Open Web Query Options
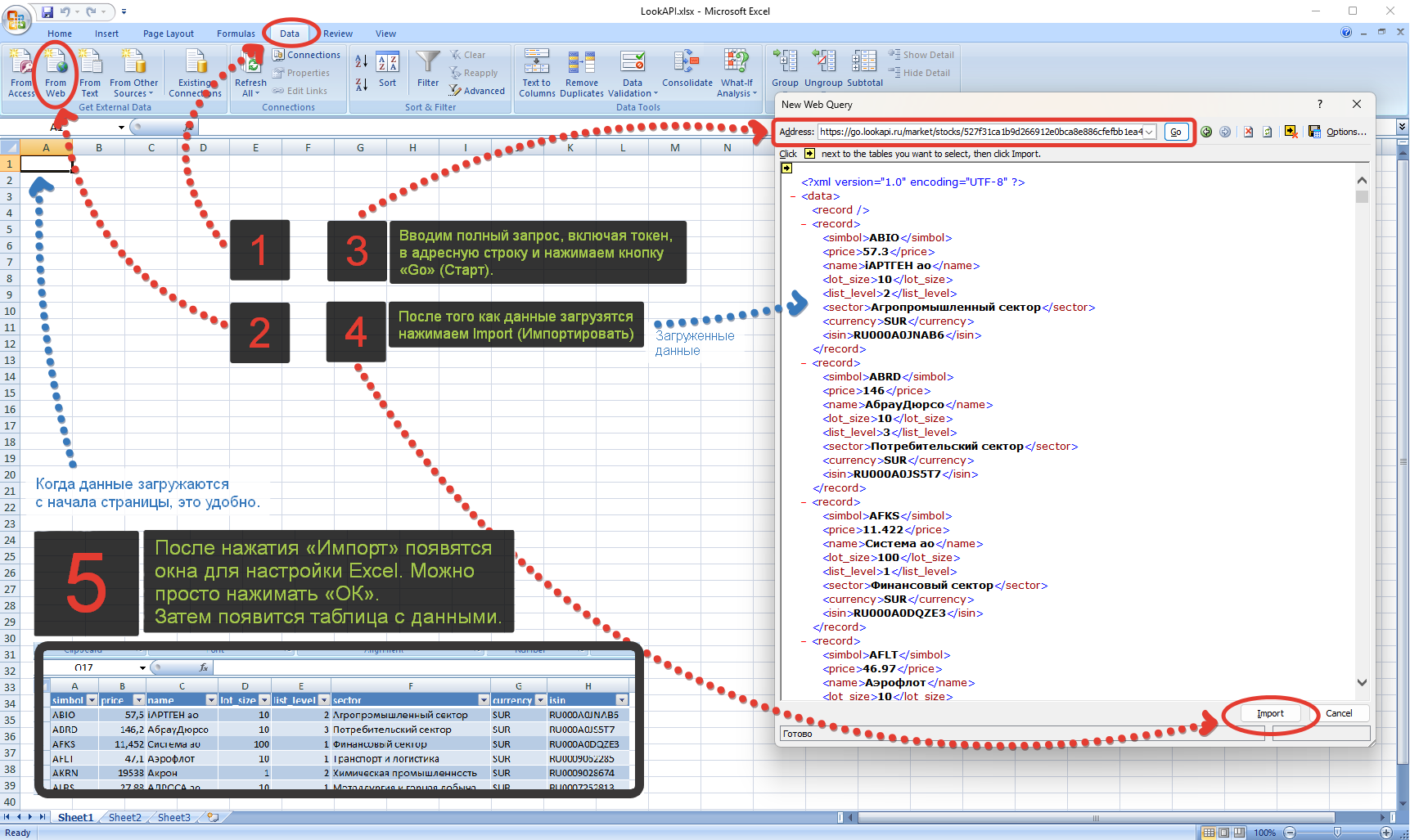This screenshot has width=1410, height=840. point(1346,132)
